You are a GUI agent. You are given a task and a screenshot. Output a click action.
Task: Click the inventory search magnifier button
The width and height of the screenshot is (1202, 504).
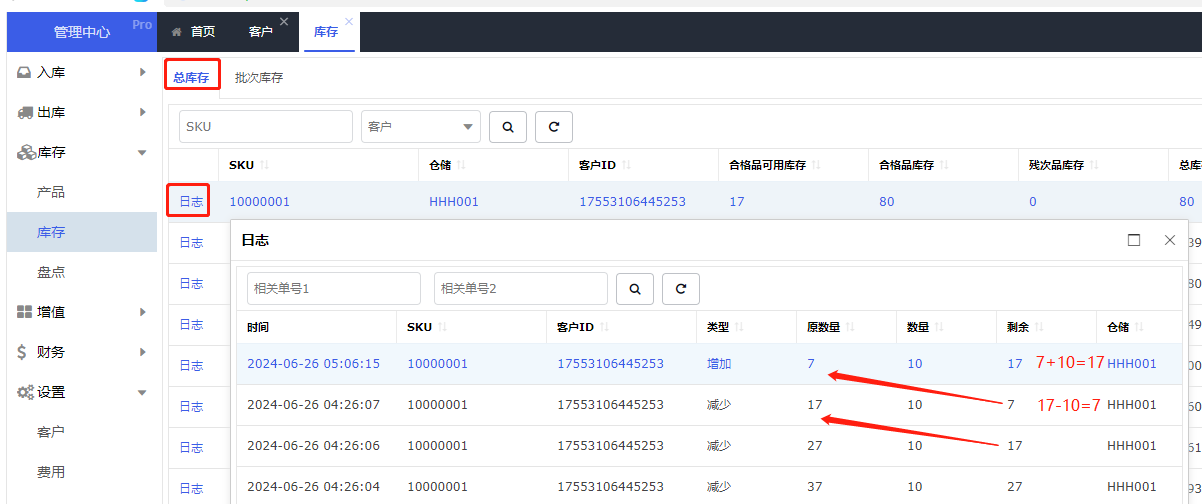tap(508, 127)
